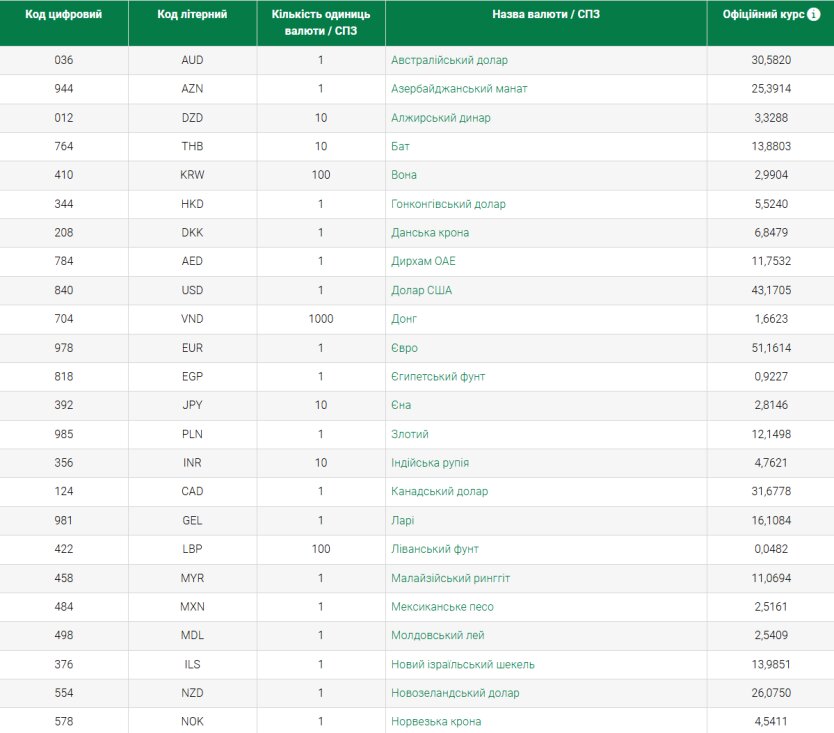Click the Долар США currency link

pos(421,291)
